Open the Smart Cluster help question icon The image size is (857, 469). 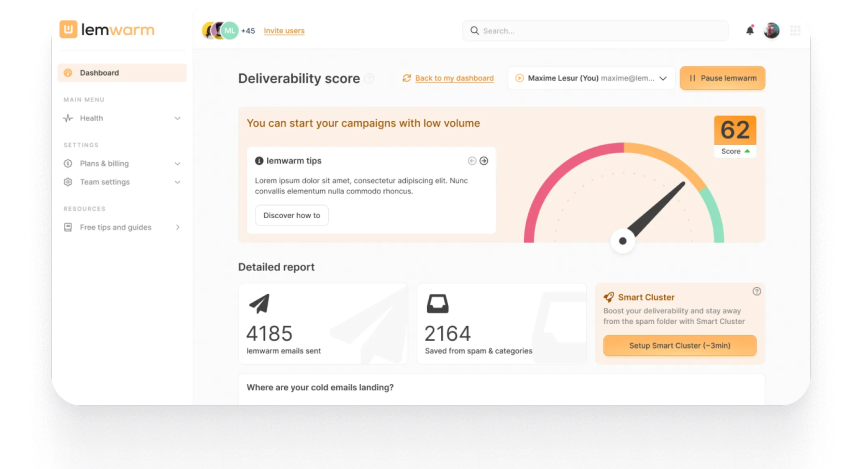click(x=756, y=291)
